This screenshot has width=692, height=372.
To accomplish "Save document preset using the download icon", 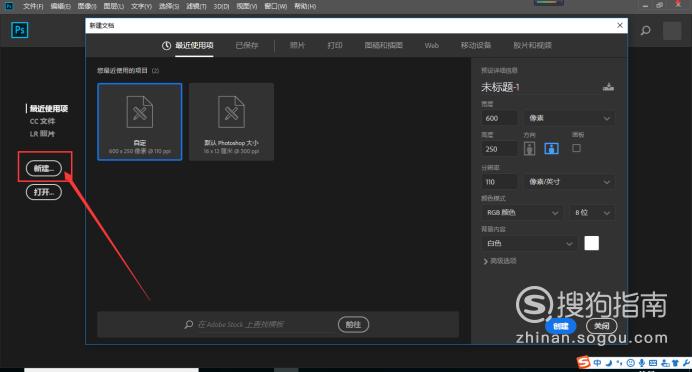I will coord(608,87).
